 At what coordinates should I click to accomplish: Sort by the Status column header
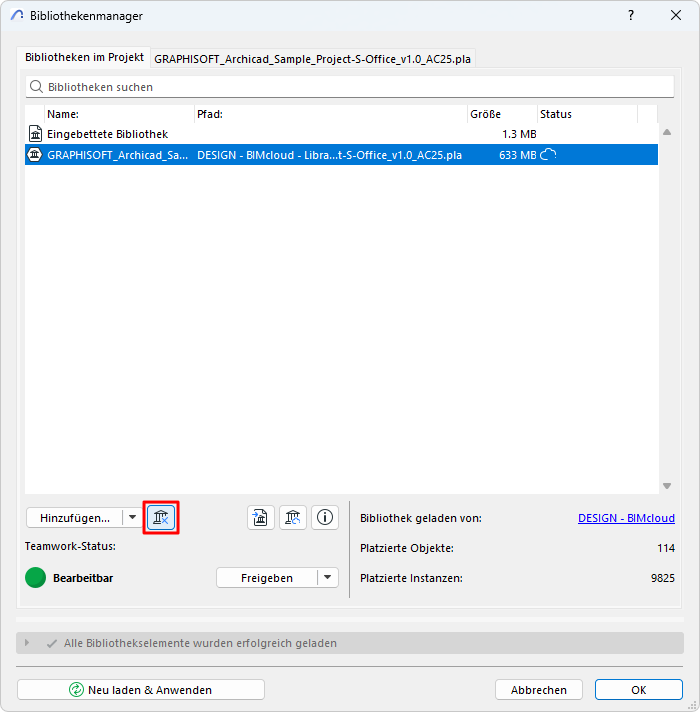[587, 114]
